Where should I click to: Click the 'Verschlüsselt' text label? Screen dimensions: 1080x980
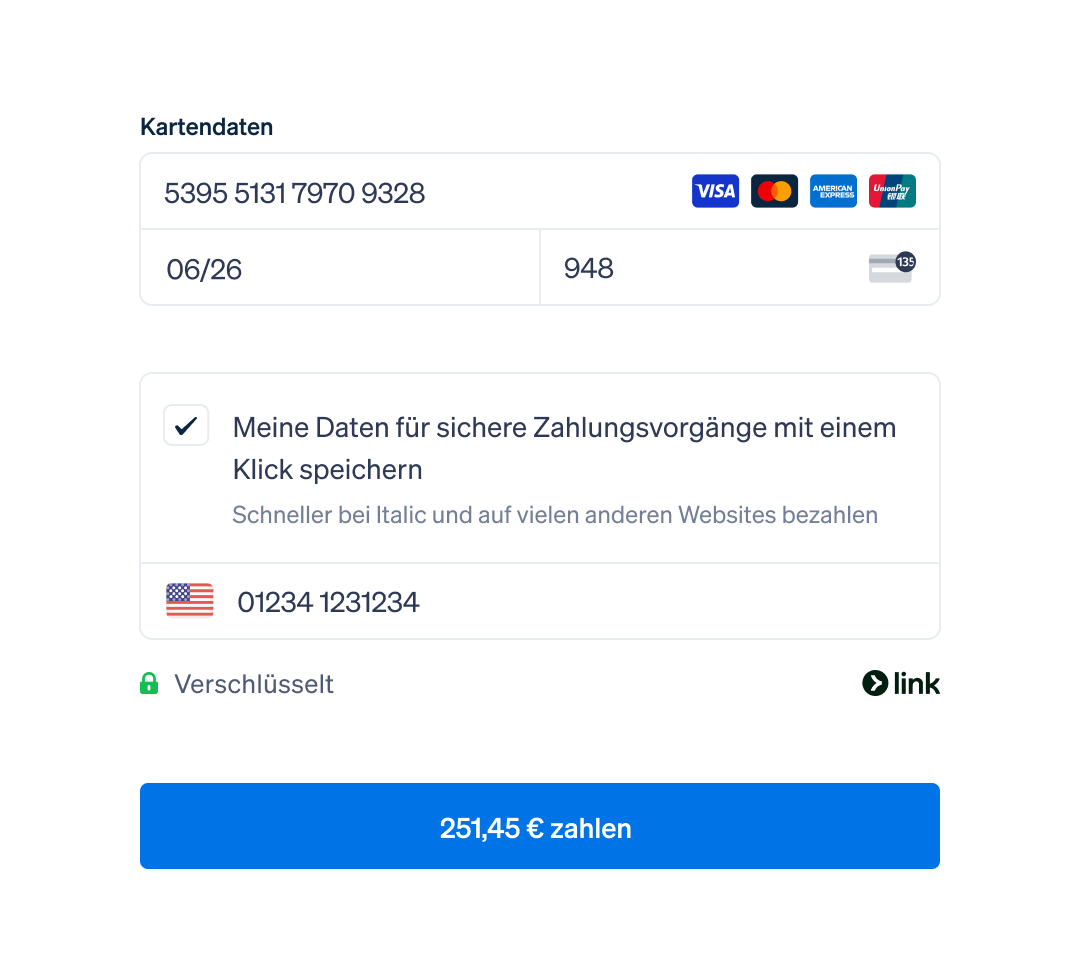click(x=253, y=684)
